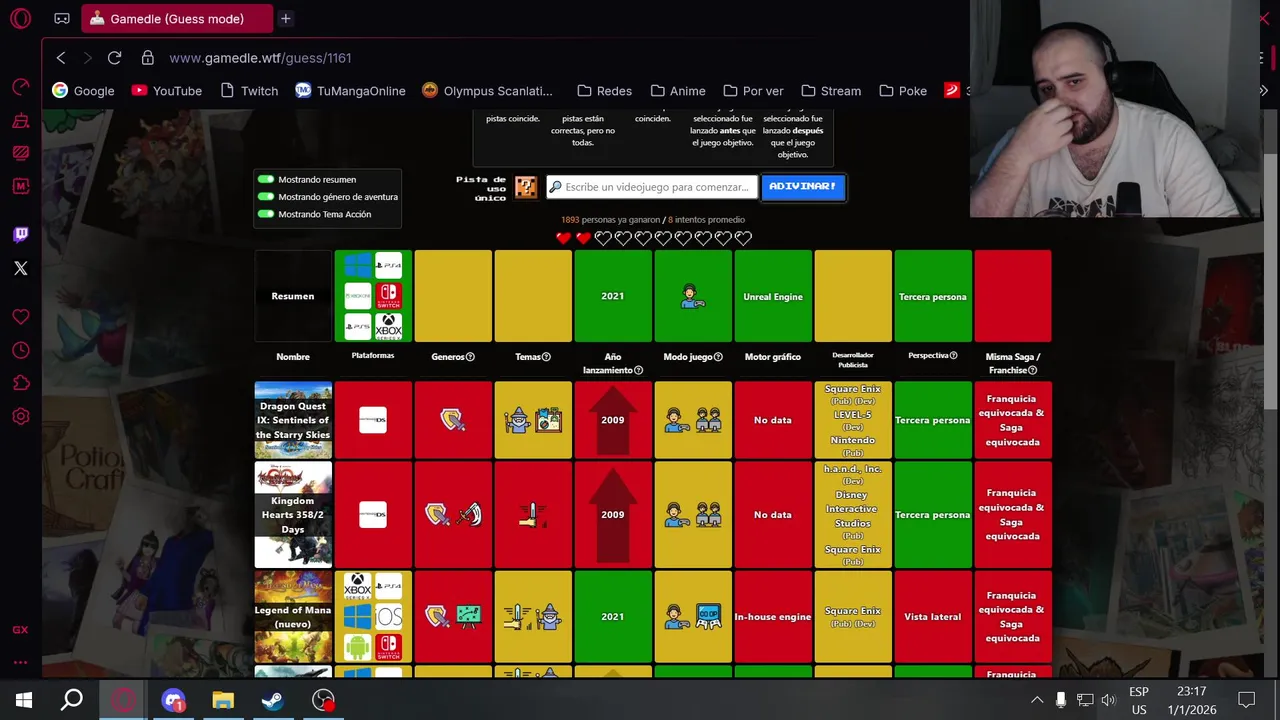Click the help icon next to Modo juego
Screen dimensions: 1280x720
(x=719, y=357)
